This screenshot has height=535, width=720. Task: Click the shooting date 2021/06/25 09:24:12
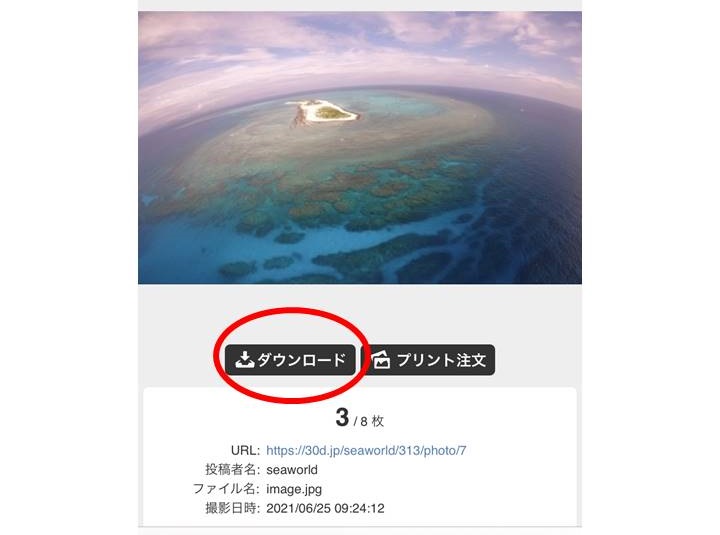(x=325, y=508)
